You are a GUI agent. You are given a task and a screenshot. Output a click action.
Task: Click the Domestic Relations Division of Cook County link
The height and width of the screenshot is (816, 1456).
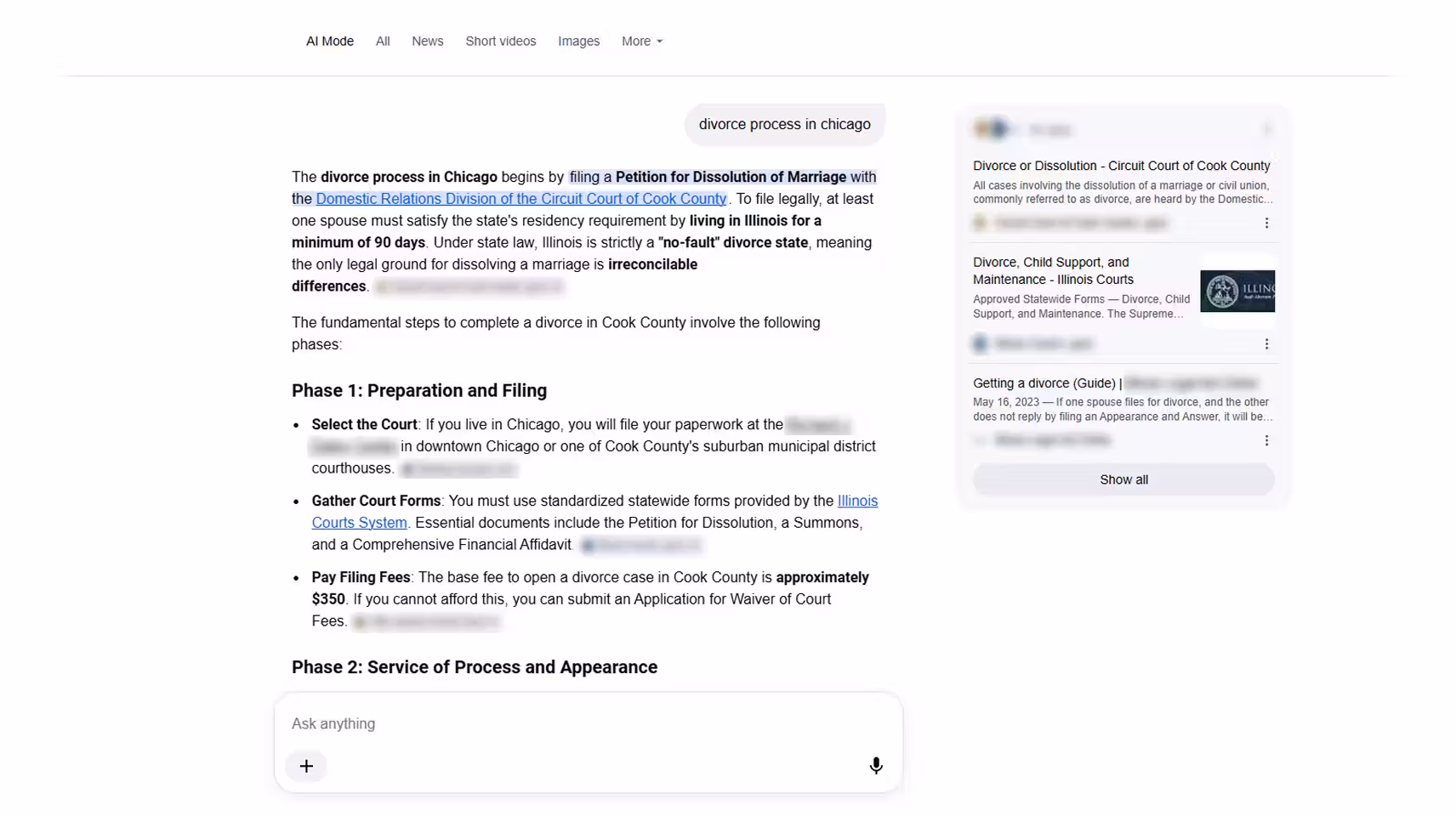(x=520, y=199)
